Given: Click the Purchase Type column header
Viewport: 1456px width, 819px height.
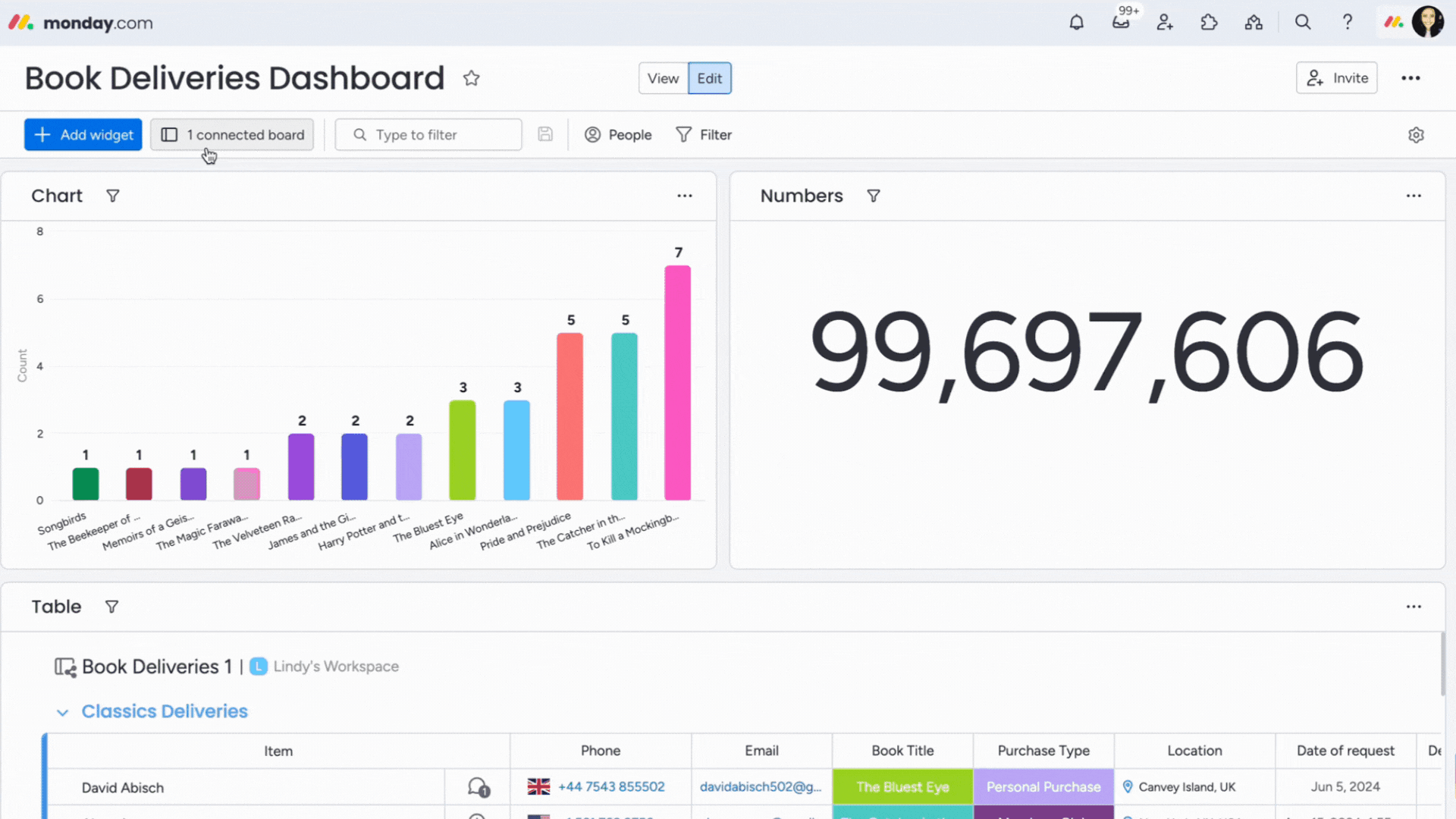Looking at the screenshot, I should coord(1043,751).
